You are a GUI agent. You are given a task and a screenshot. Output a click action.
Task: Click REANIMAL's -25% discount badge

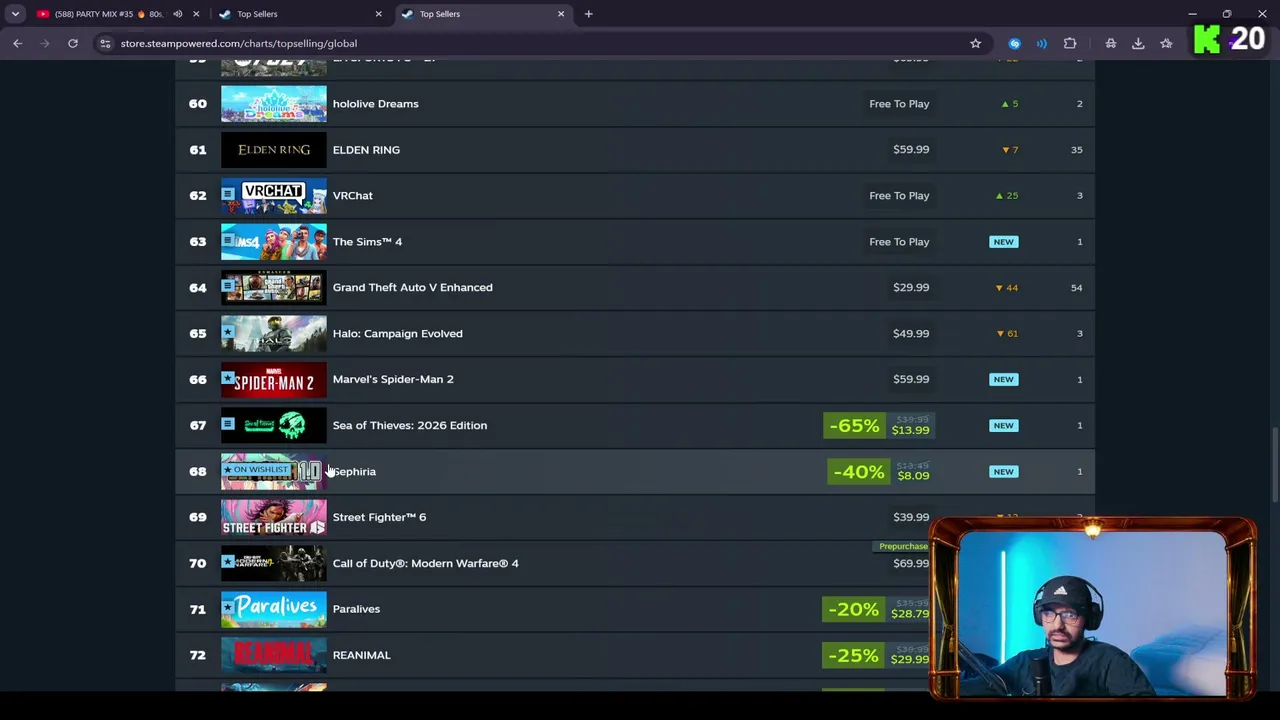853,656
